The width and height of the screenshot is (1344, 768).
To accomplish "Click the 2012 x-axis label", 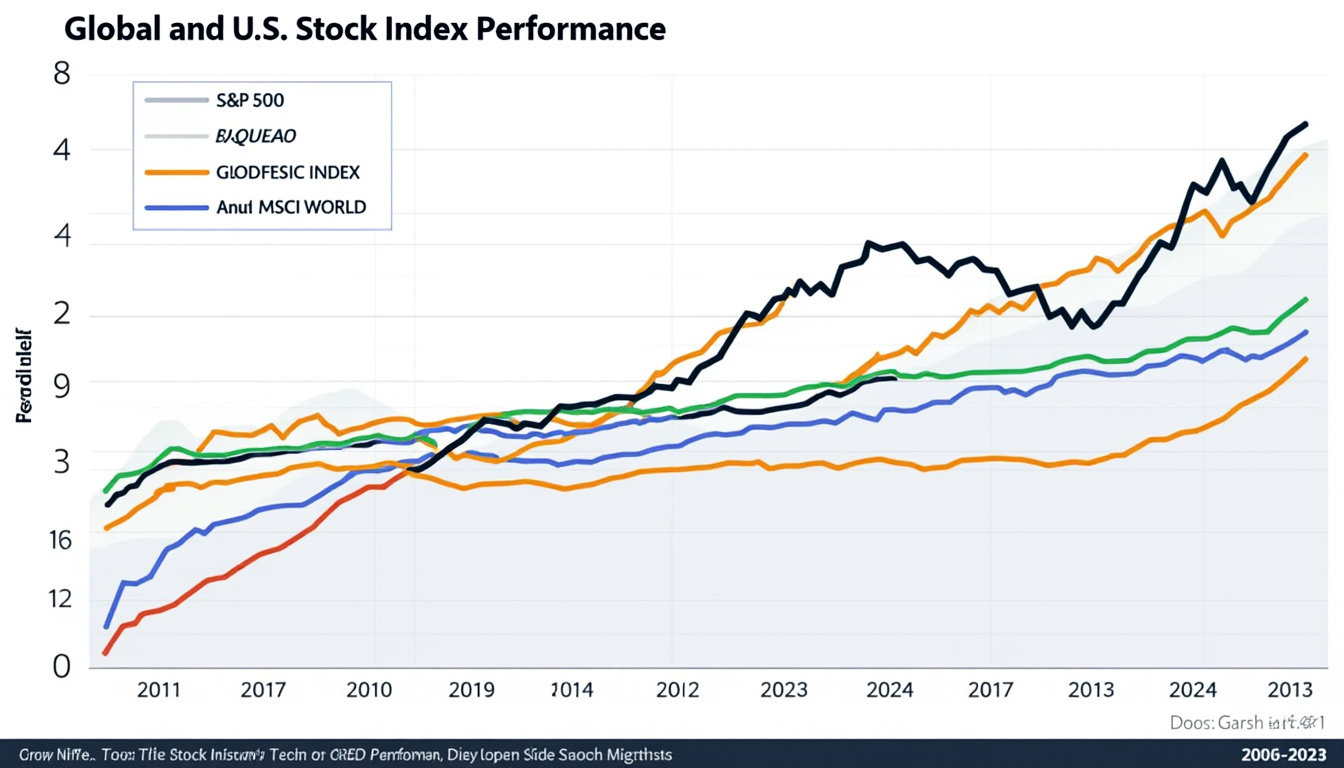I will click(x=677, y=690).
